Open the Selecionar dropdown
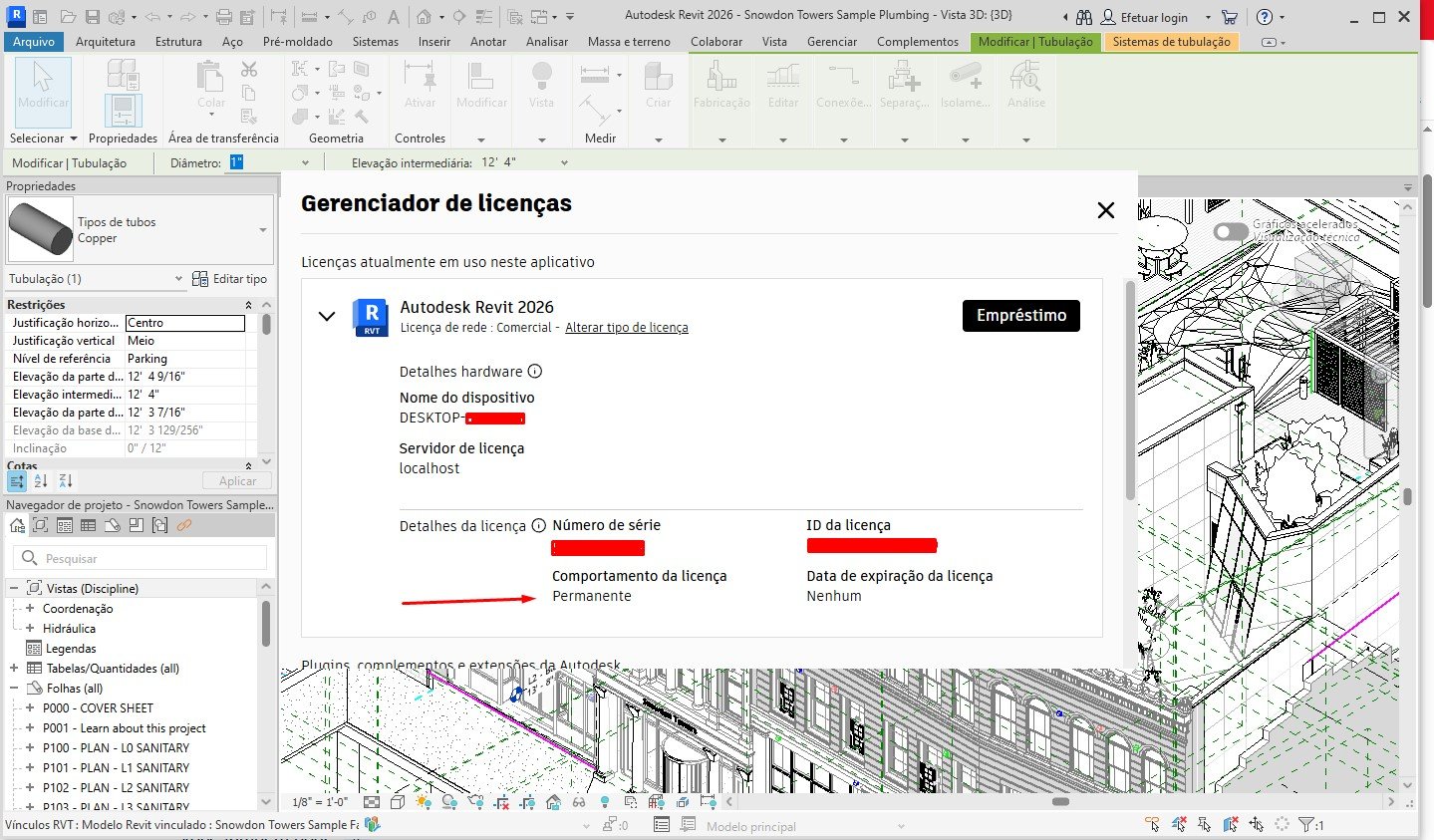The image size is (1434, 840). 43,139
